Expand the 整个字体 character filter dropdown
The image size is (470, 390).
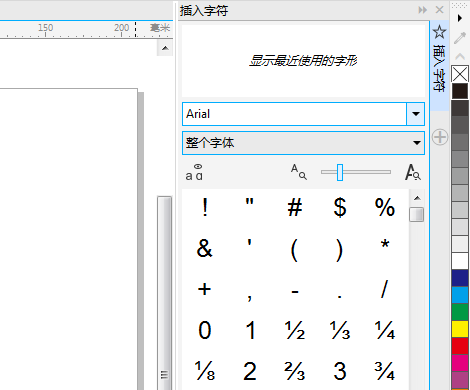(303, 143)
